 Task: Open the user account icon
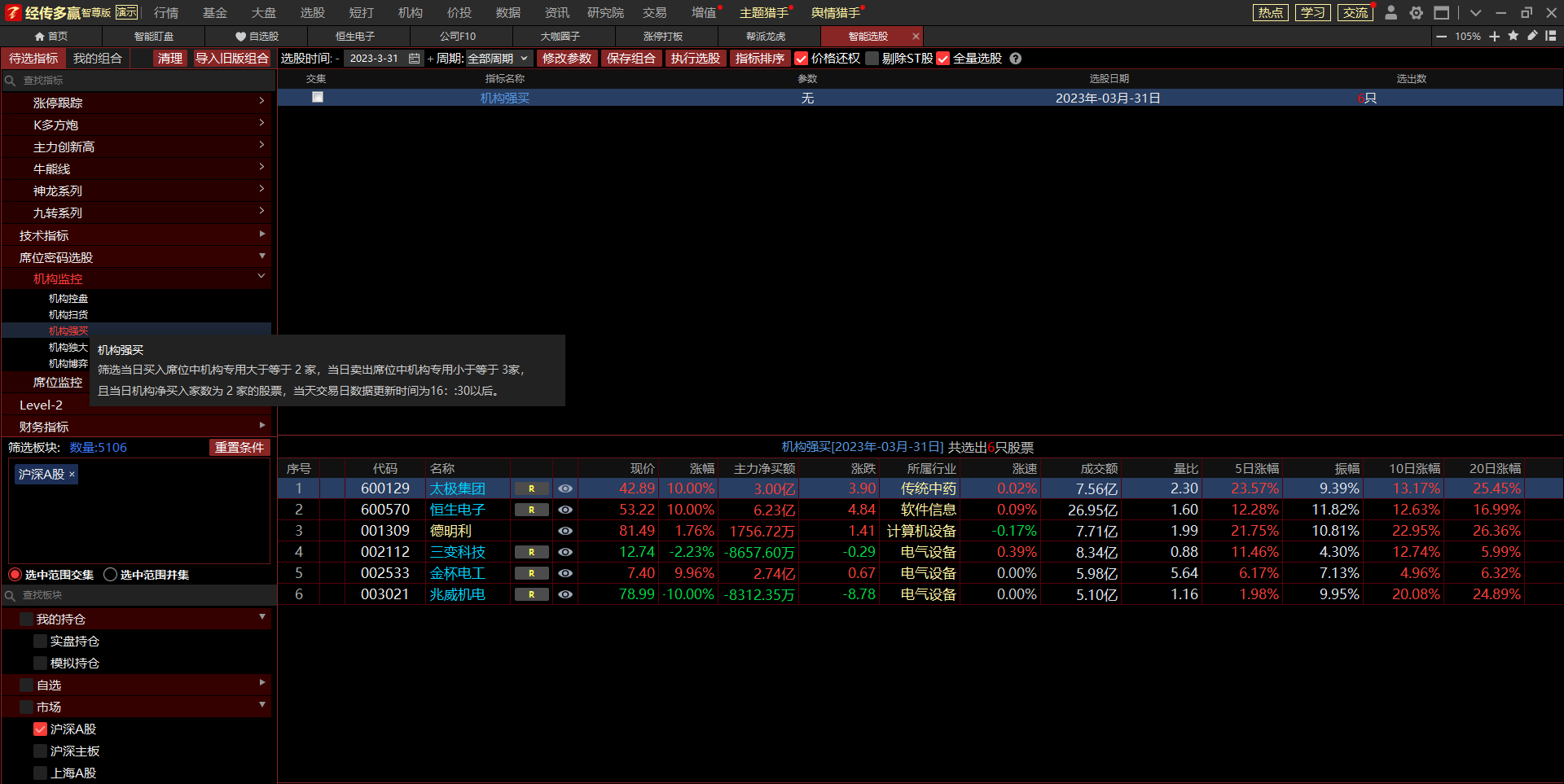click(x=1390, y=12)
